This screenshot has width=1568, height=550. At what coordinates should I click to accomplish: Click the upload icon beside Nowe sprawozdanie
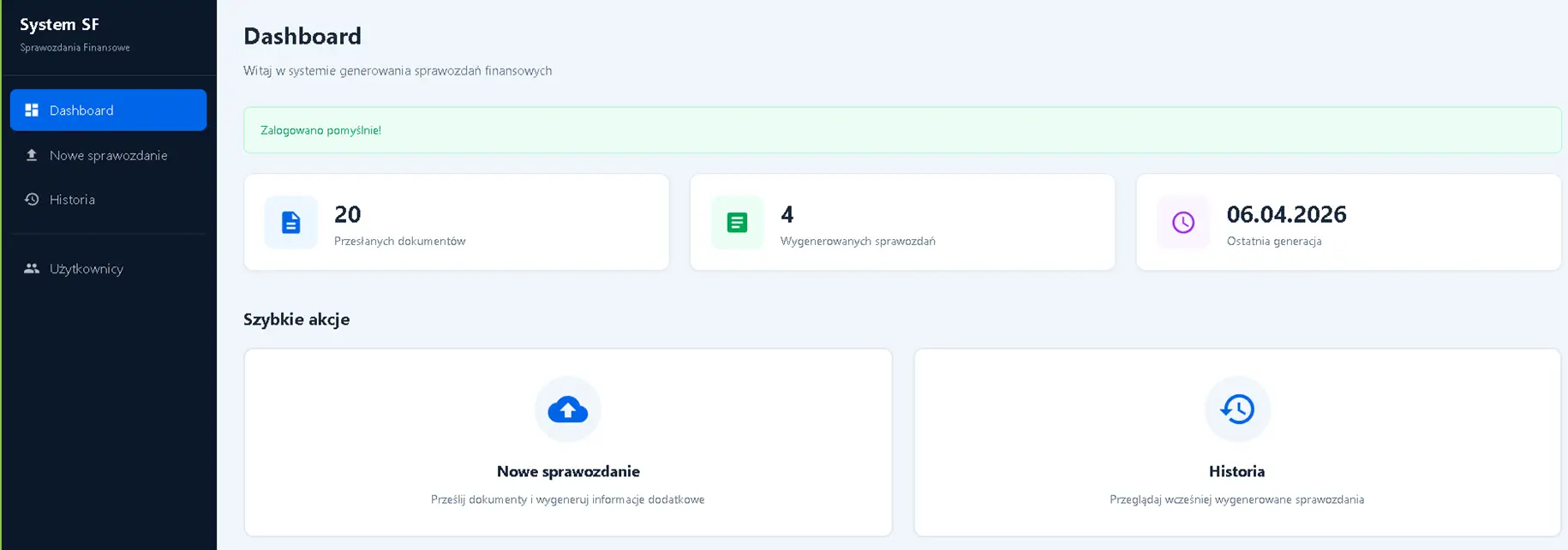(32, 155)
